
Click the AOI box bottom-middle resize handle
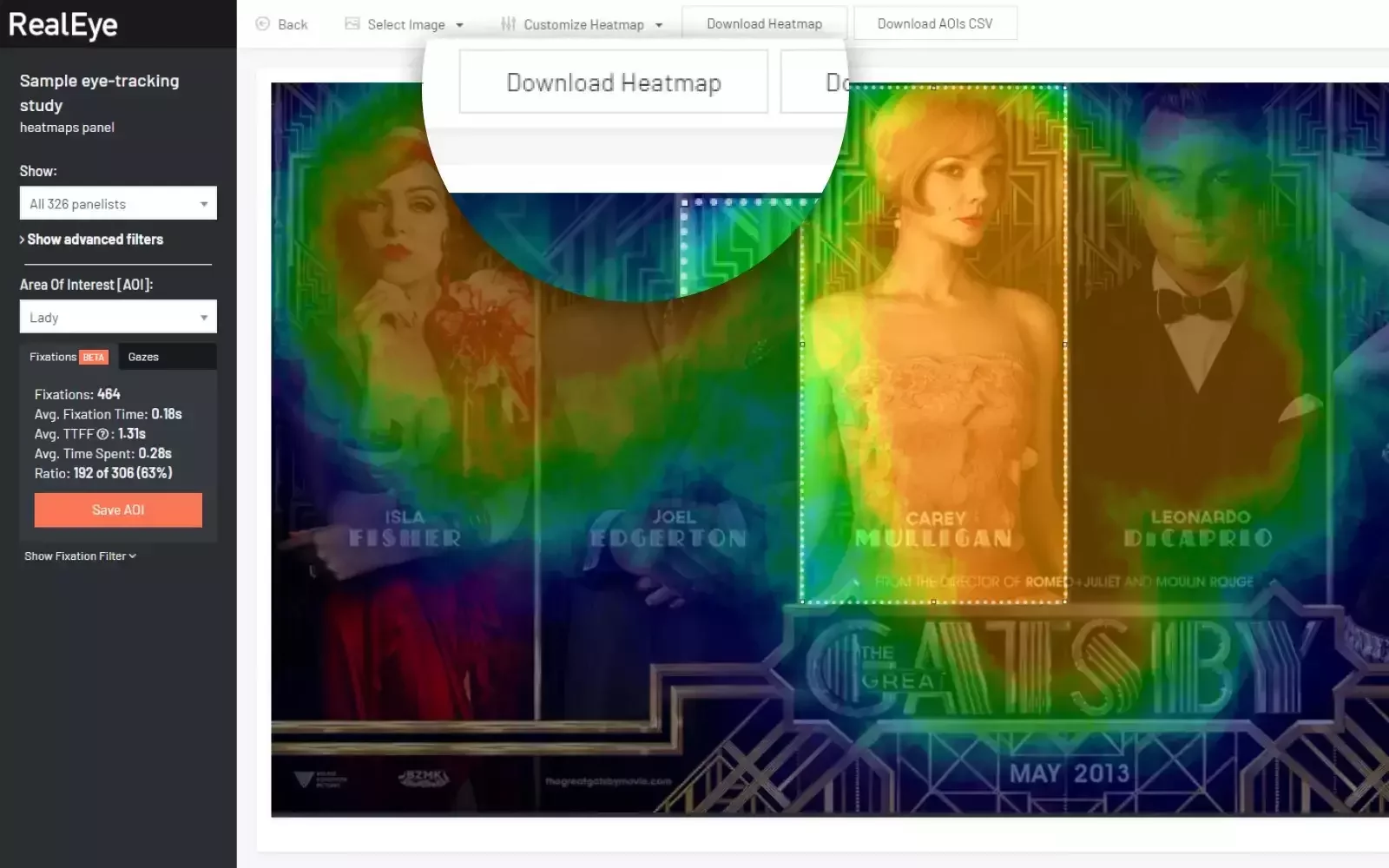[x=933, y=602]
